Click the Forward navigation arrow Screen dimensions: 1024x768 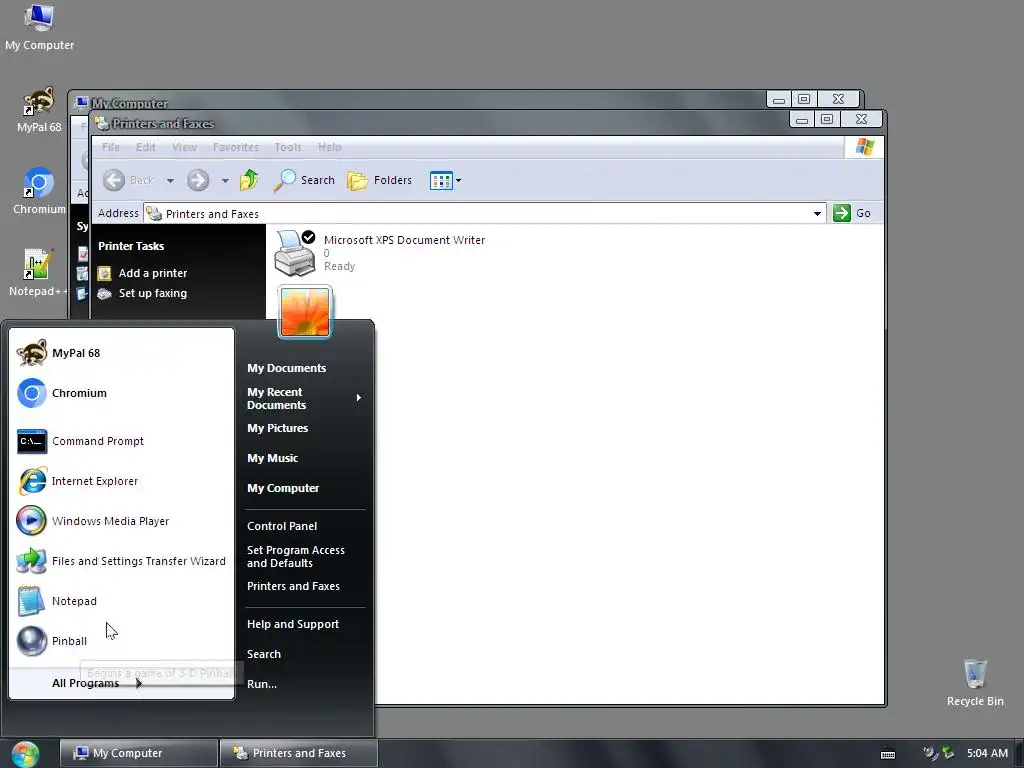click(x=198, y=180)
